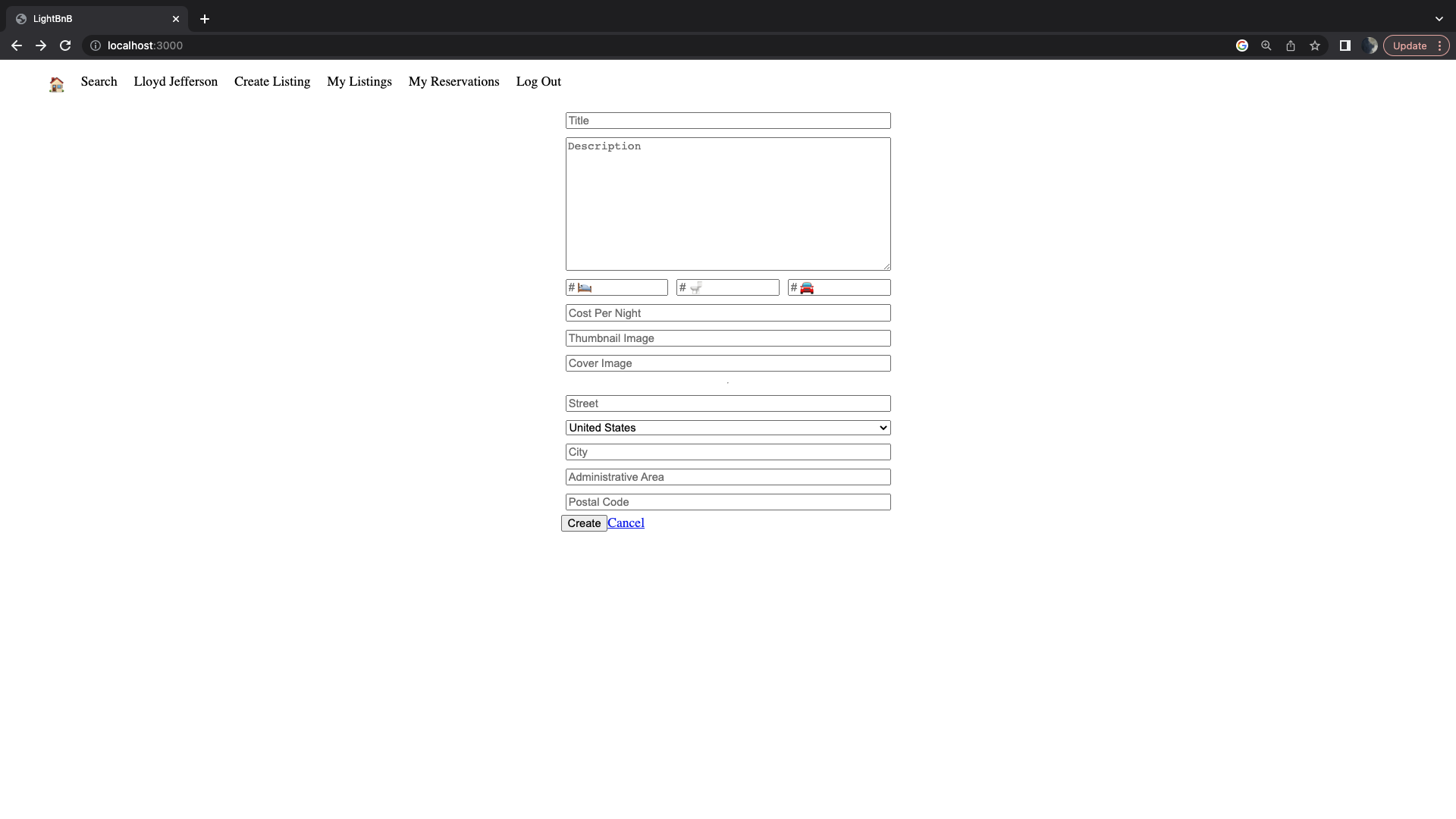
Task: Click the browser back arrow
Action: [16, 45]
